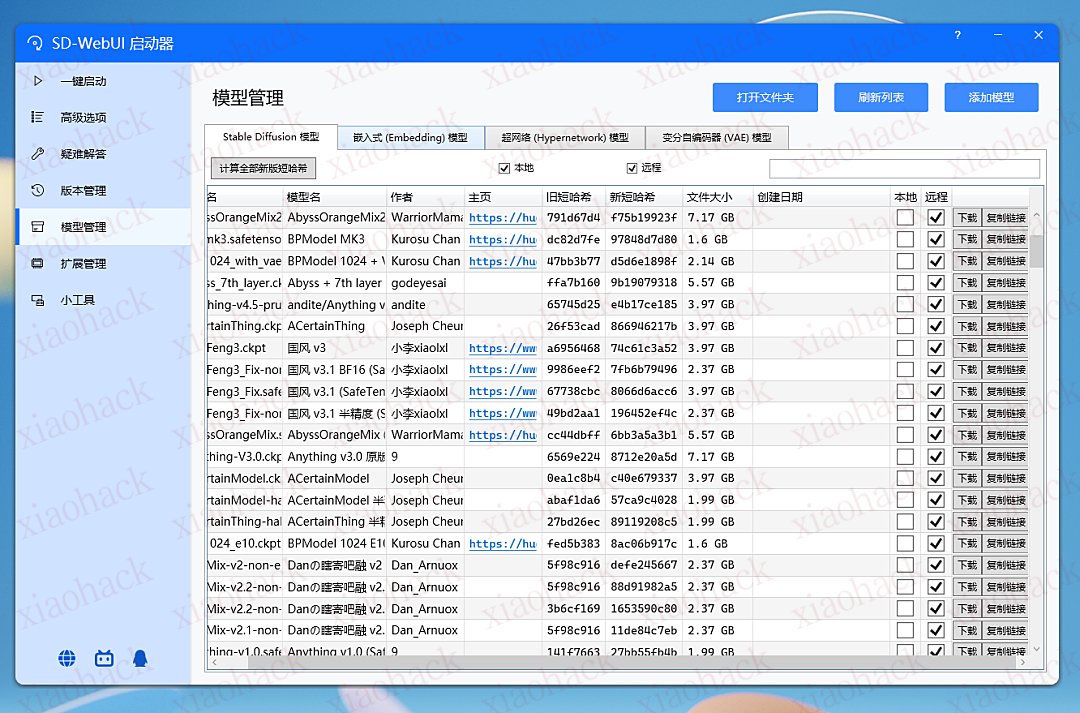Switch to the 变分自编码器 (VAE) 模型 tab

(x=718, y=137)
